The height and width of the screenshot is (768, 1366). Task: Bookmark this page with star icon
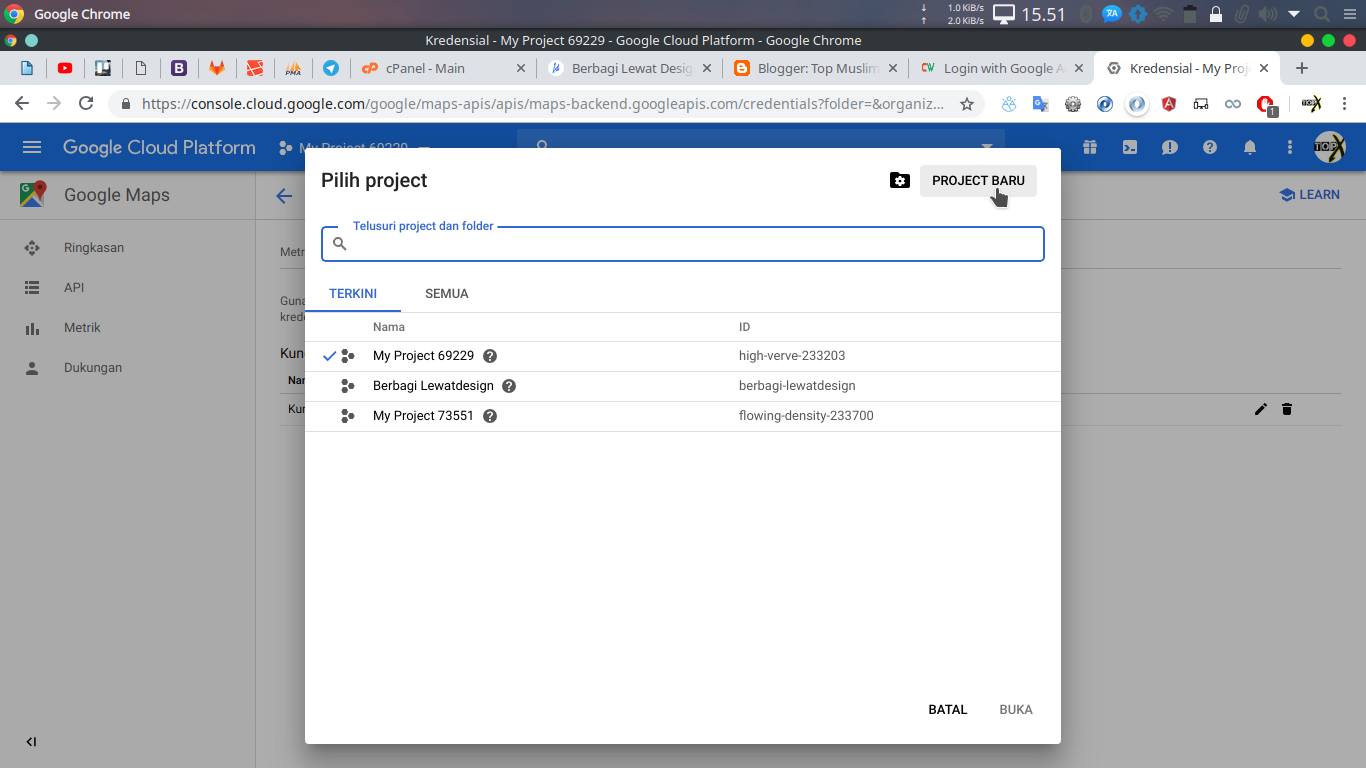(x=967, y=104)
